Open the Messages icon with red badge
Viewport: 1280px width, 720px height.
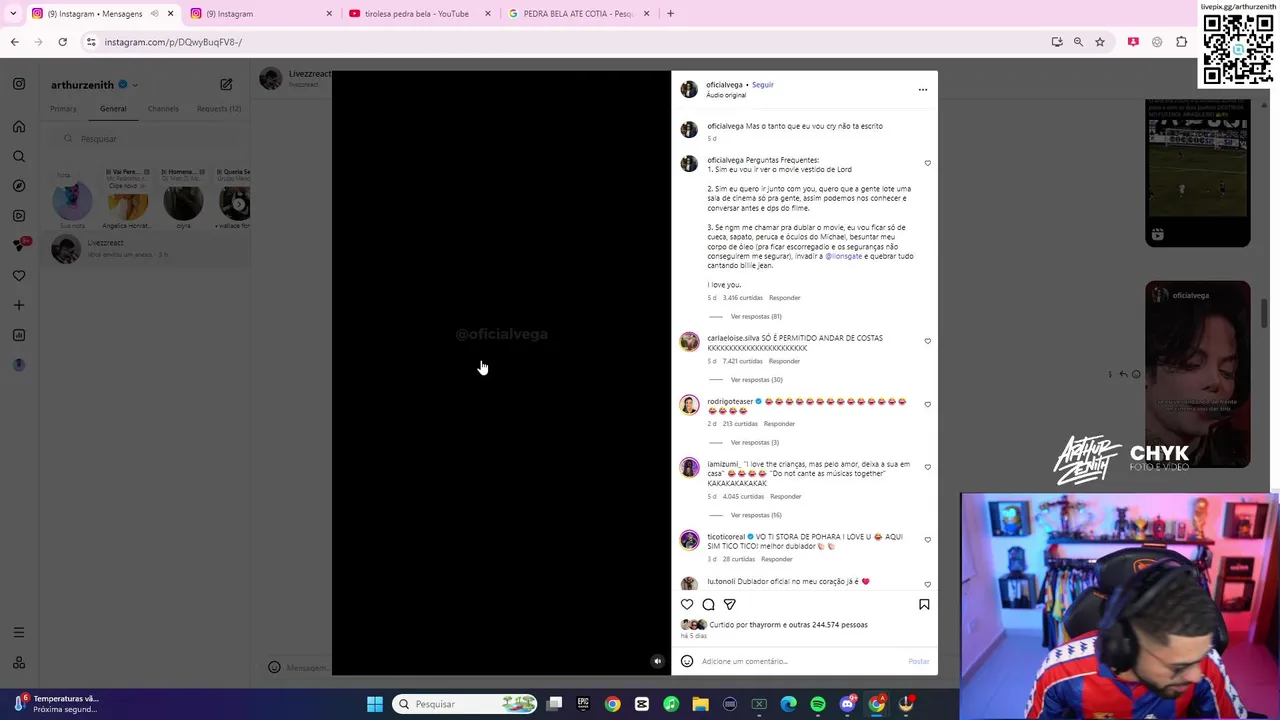19,245
